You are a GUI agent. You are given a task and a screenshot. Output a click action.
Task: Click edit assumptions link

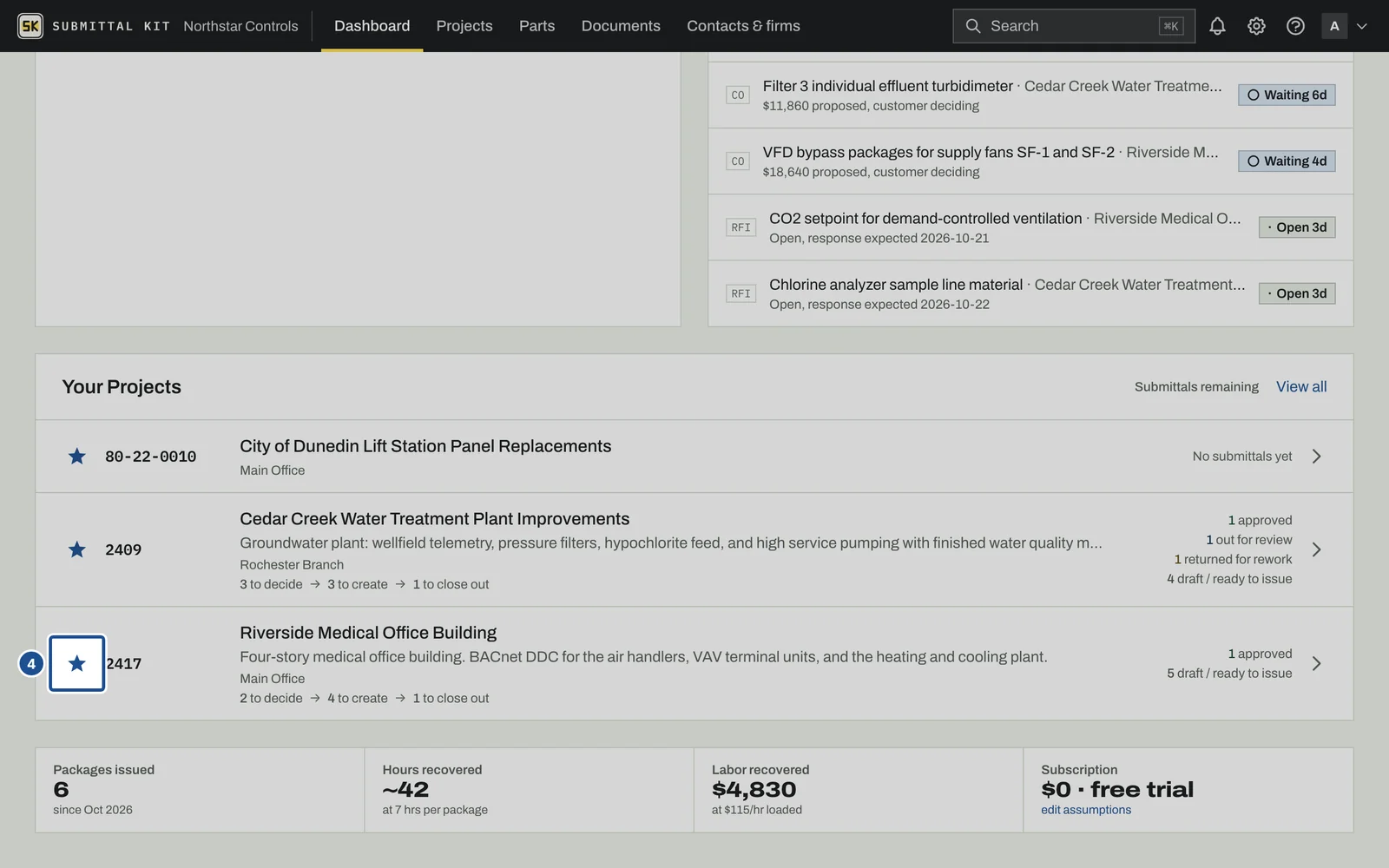1086,810
